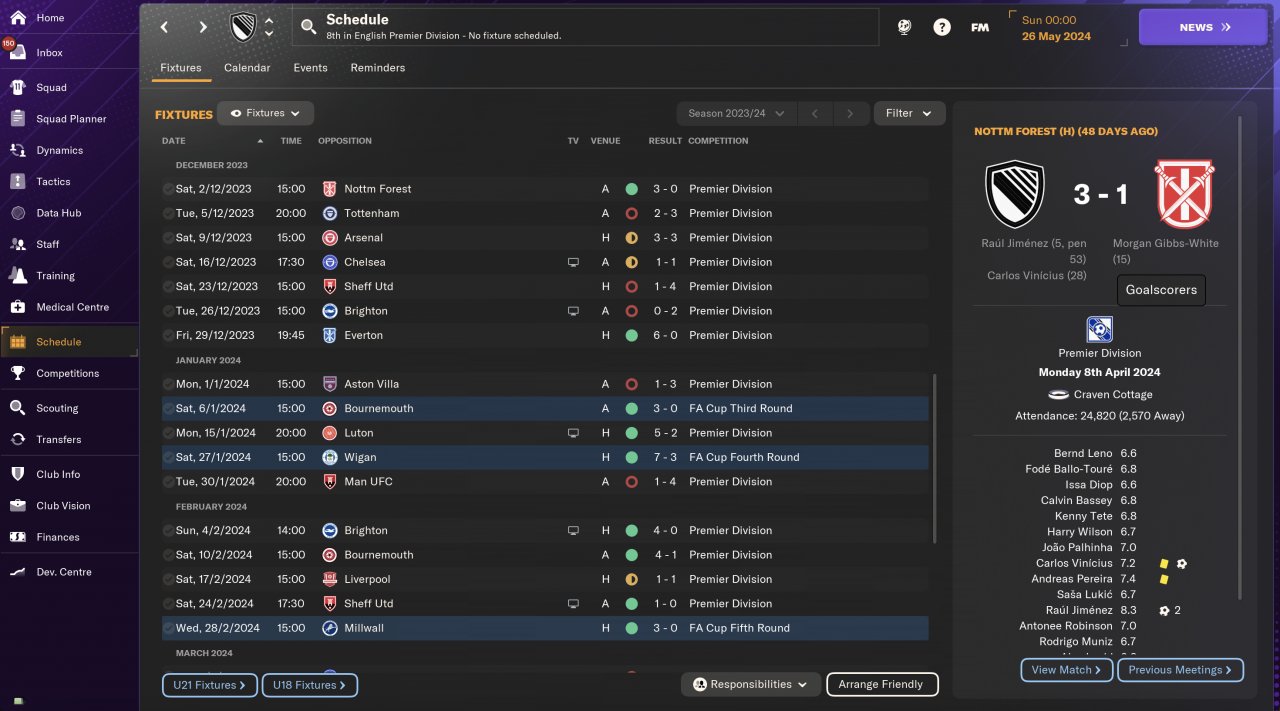This screenshot has height=711, width=1280.
Task: Click the Previous Meetings button
Action: (x=1180, y=670)
